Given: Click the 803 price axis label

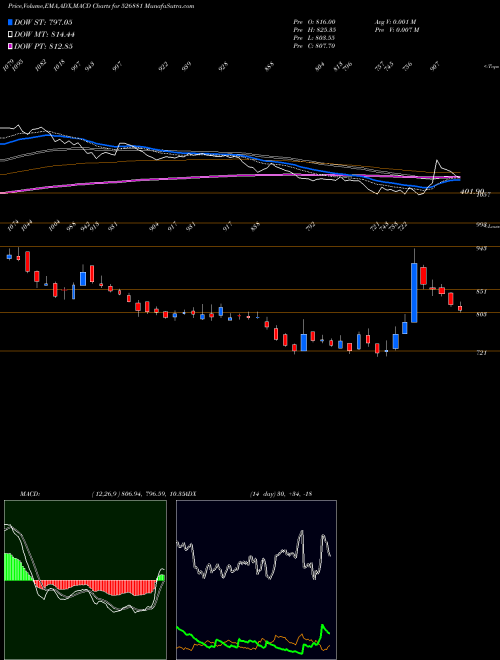Looking at the screenshot, I should [482, 314].
